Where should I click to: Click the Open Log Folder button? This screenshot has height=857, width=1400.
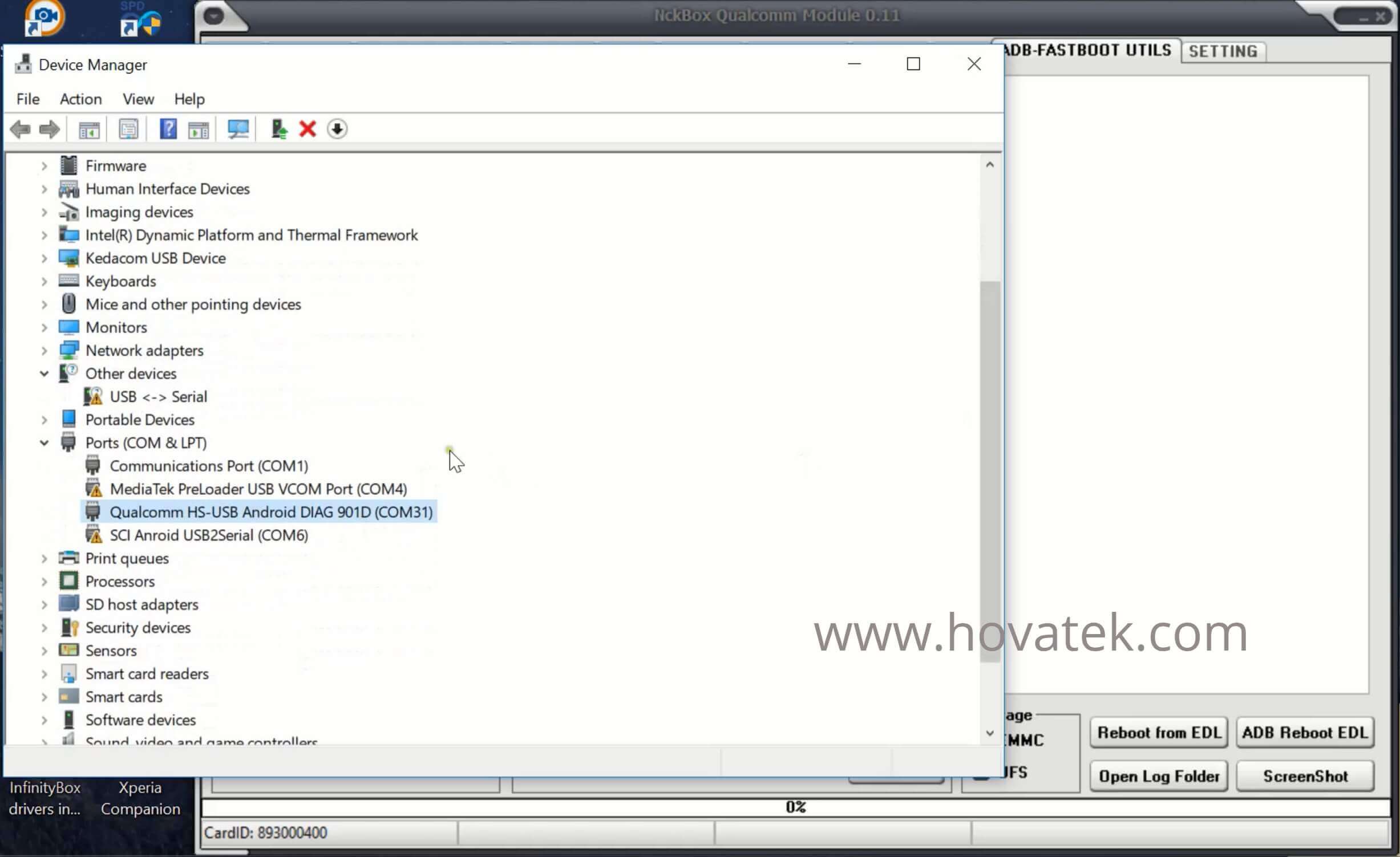(x=1159, y=776)
